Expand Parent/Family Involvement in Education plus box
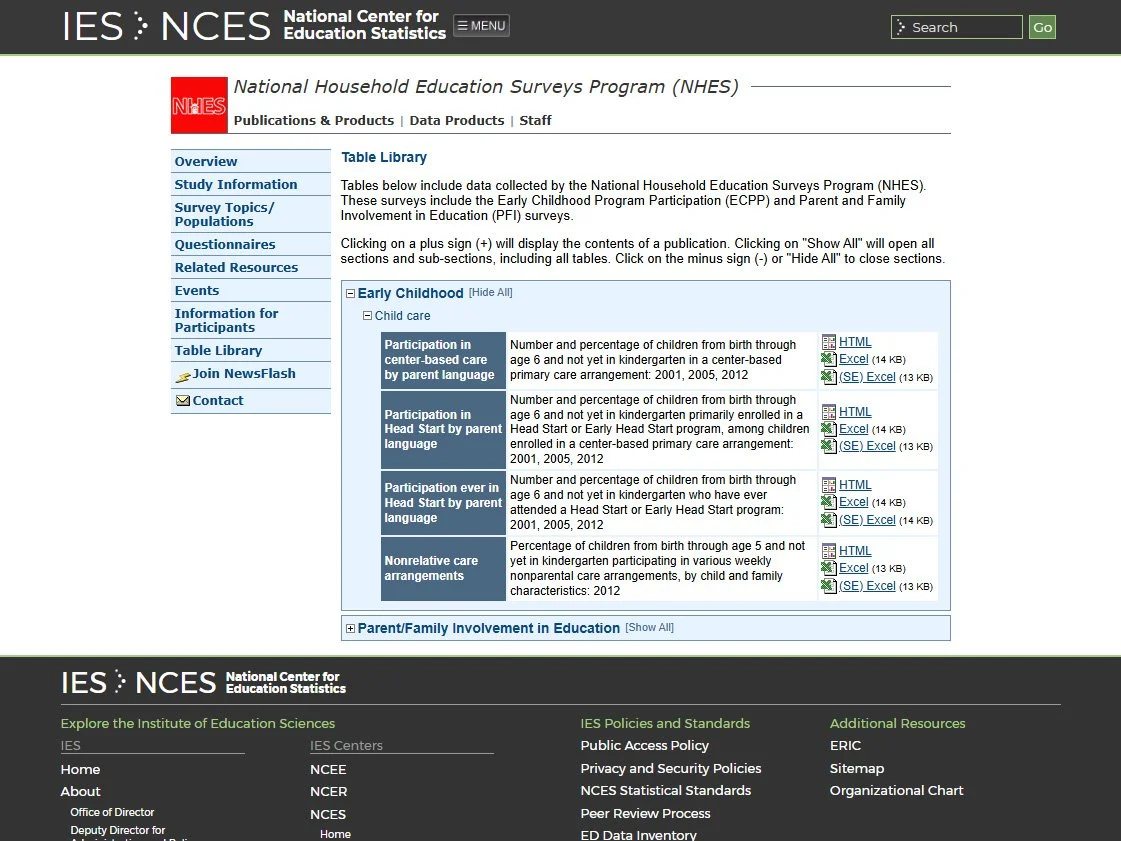The height and width of the screenshot is (841, 1121). click(350, 629)
